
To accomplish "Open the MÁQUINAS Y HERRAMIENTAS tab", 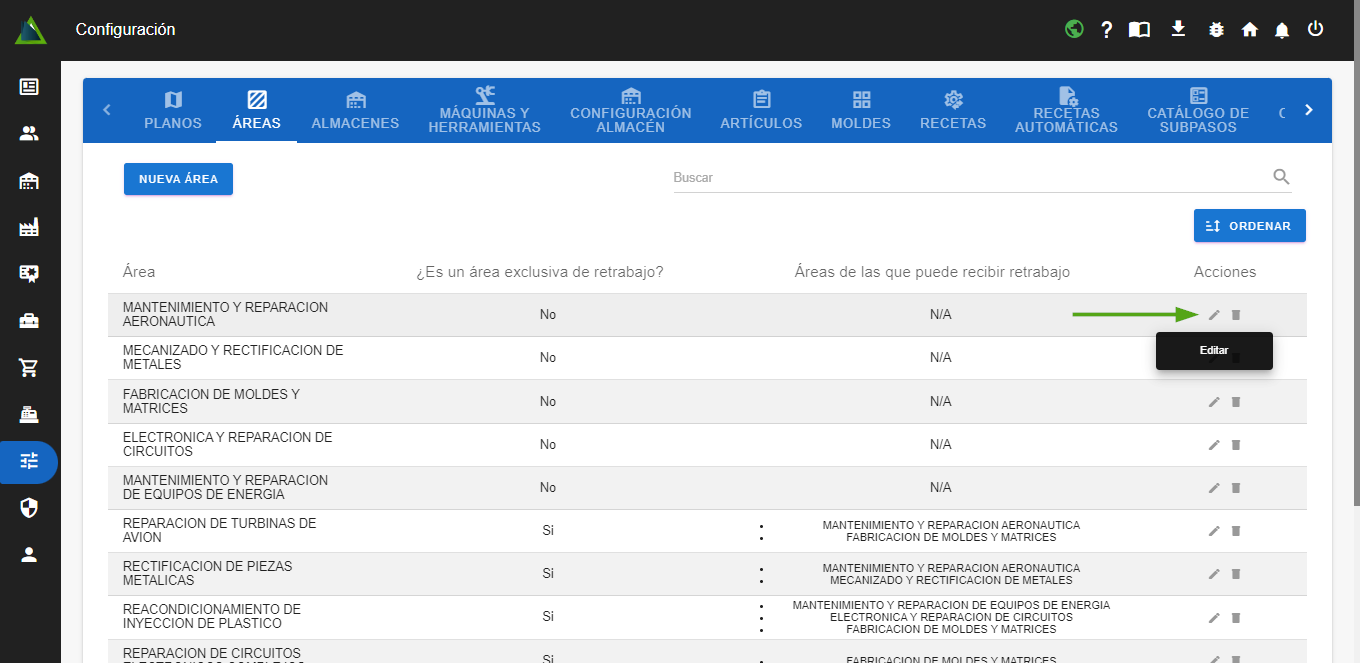I will (484, 110).
